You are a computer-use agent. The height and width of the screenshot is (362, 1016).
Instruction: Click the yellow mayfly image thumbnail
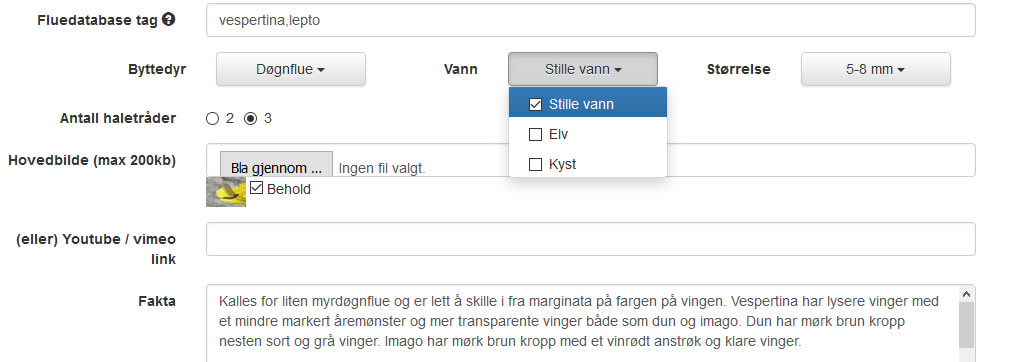[225, 192]
